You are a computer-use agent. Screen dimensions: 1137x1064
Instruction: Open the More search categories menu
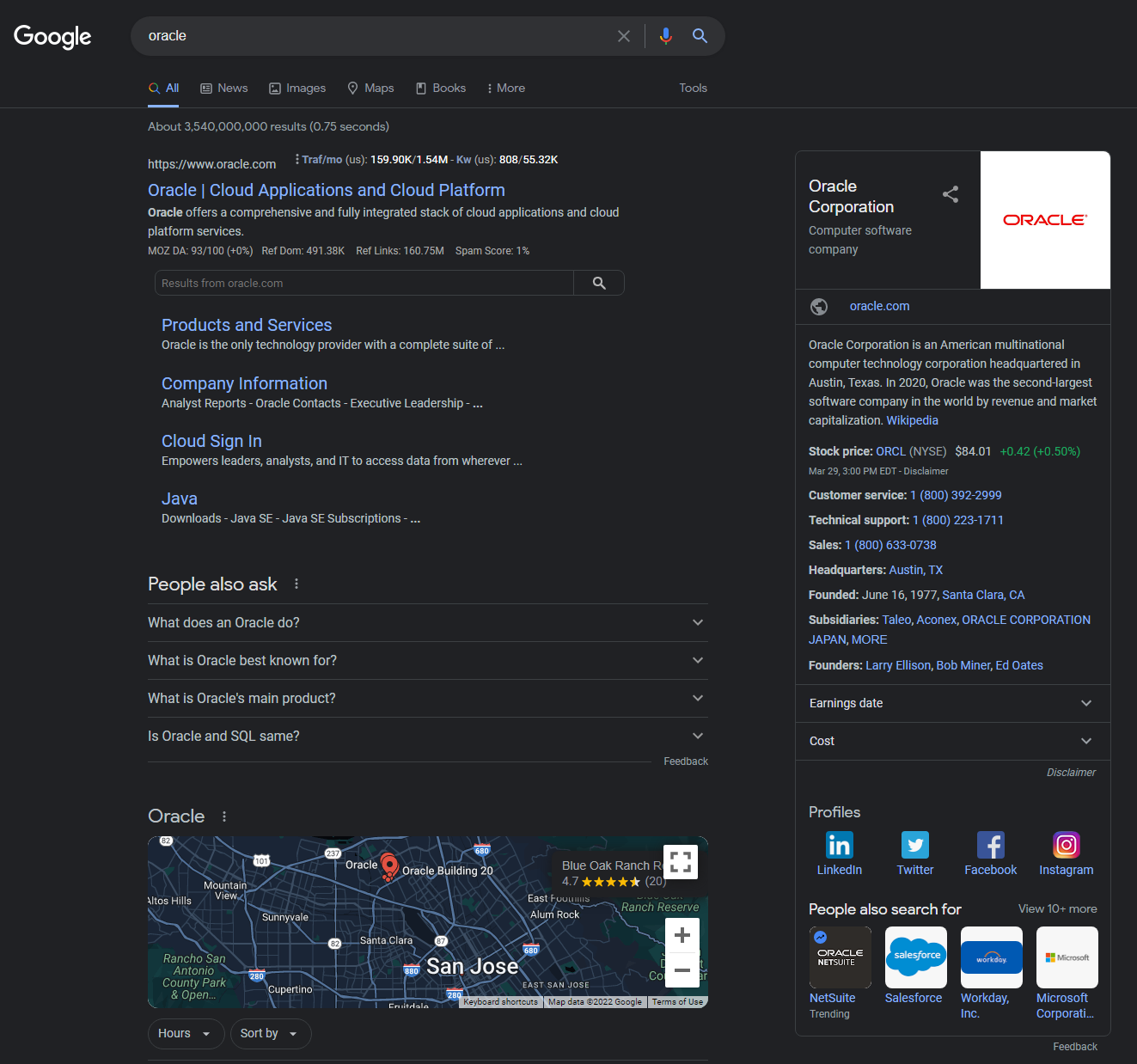(x=506, y=88)
